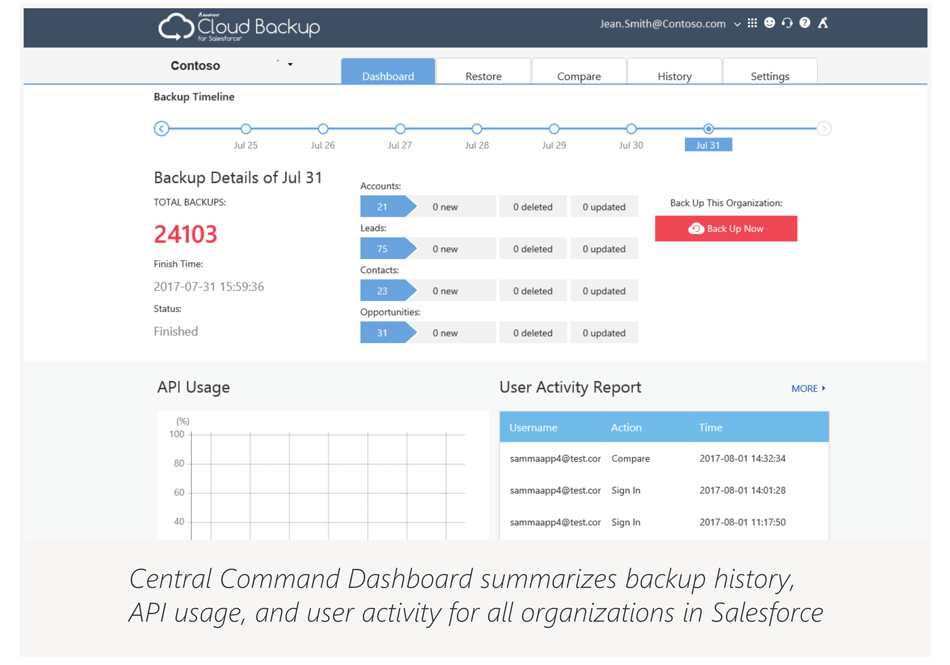Viewport: 950px width, 665px height.
Task: Click the Leads count 75 badge
Action: (388, 248)
